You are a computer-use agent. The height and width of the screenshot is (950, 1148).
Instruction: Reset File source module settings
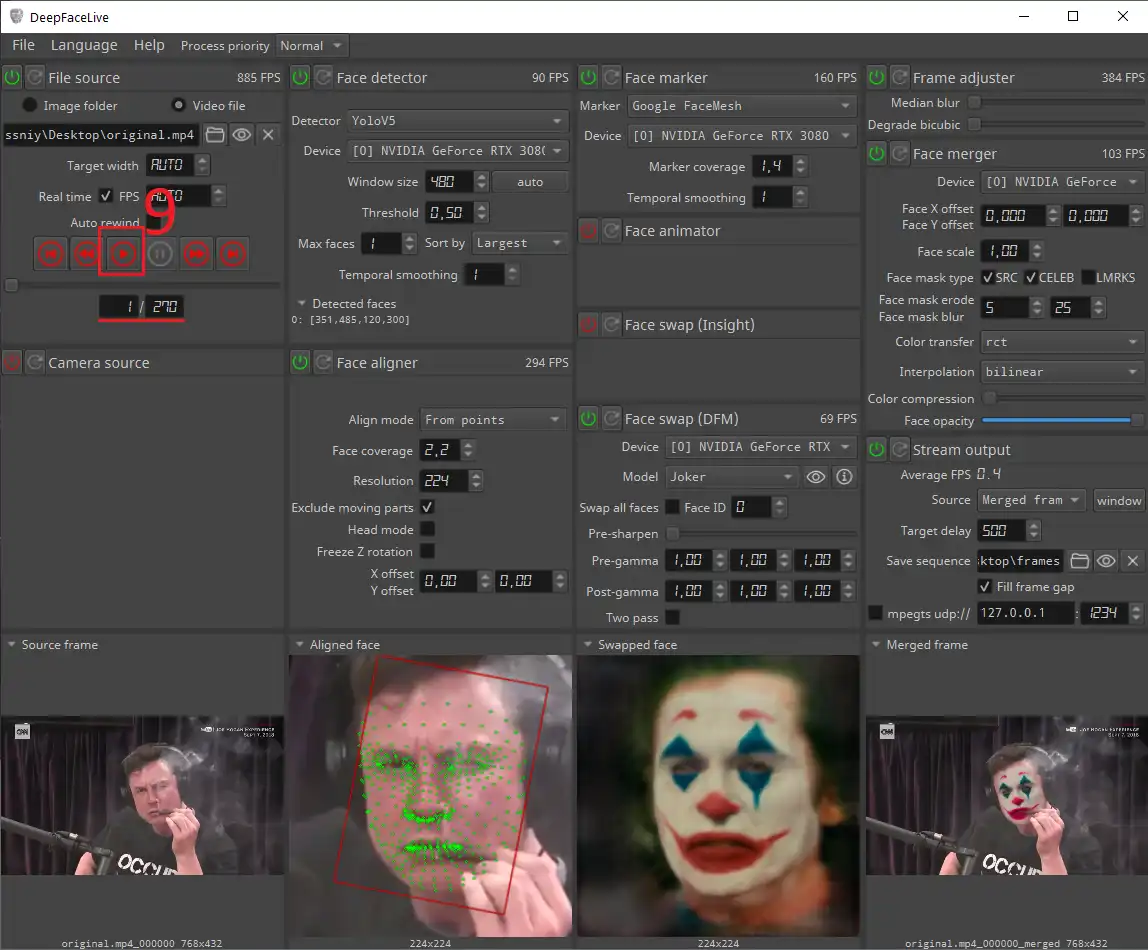pos(34,77)
